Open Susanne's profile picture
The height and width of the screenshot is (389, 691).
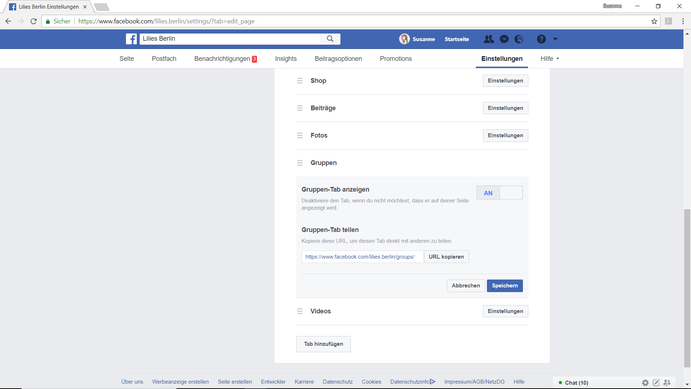tap(404, 39)
